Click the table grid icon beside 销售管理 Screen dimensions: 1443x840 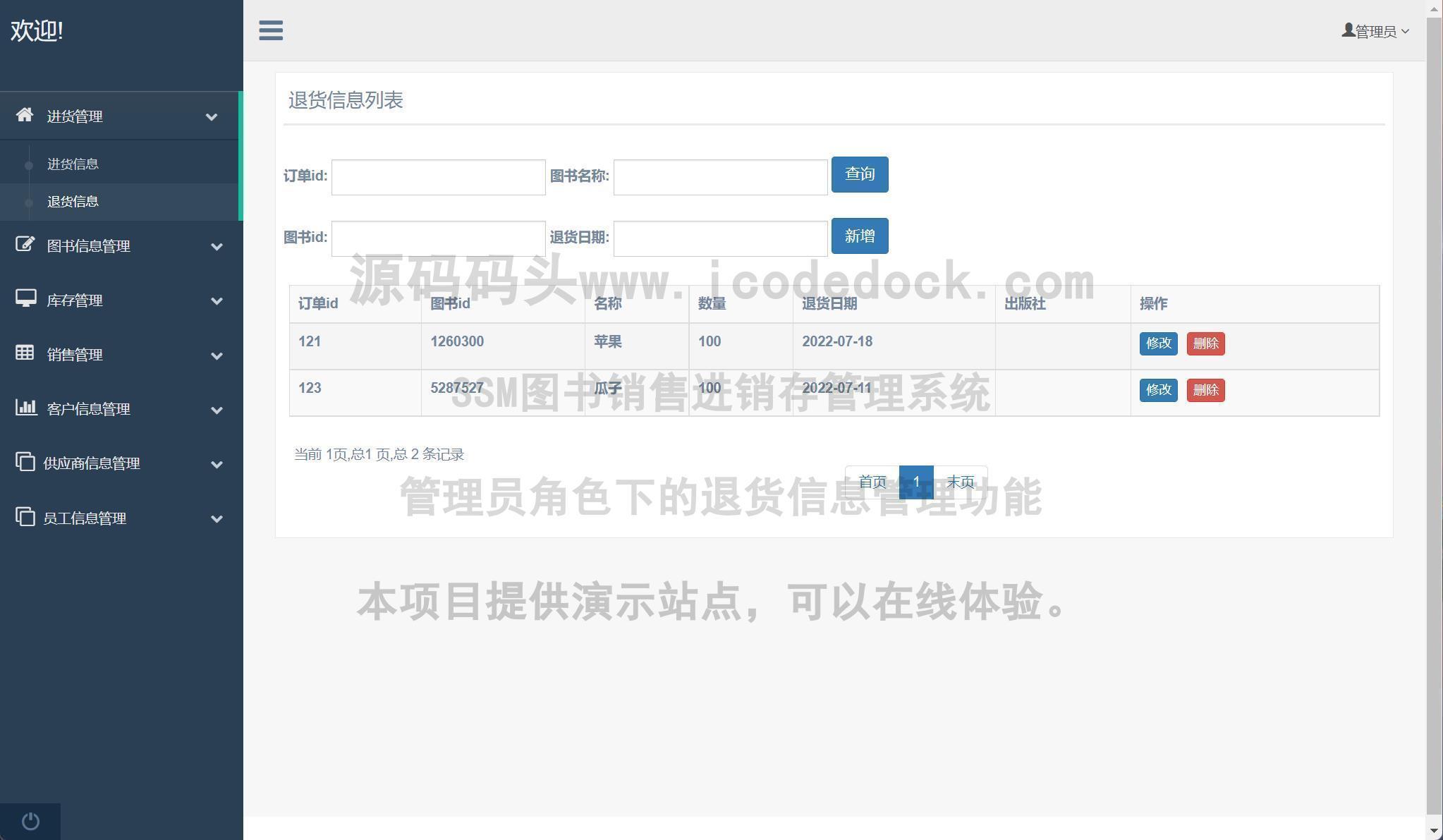pyautogui.click(x=25, y=353)
